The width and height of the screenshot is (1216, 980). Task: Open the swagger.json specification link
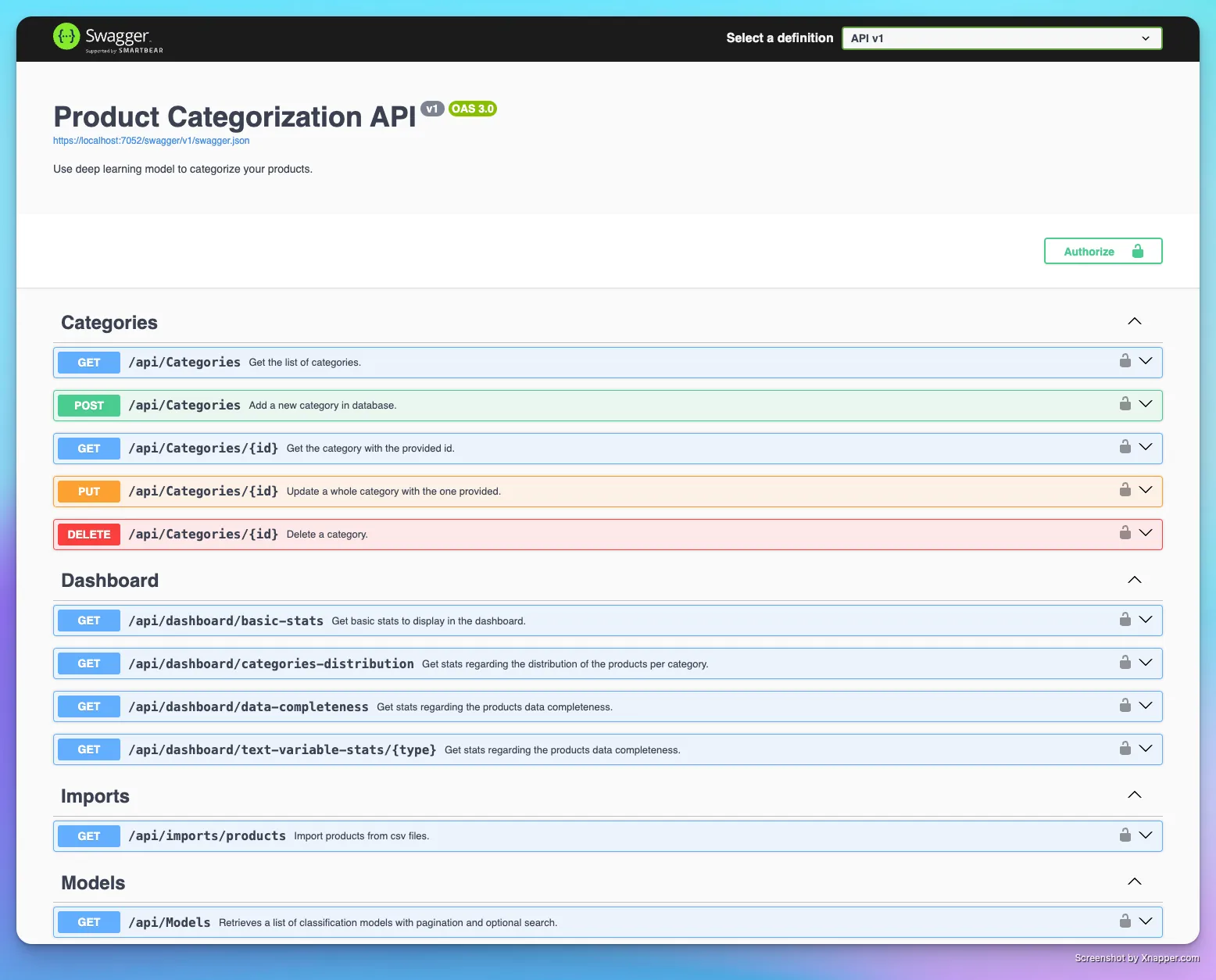tap(151, 140)
